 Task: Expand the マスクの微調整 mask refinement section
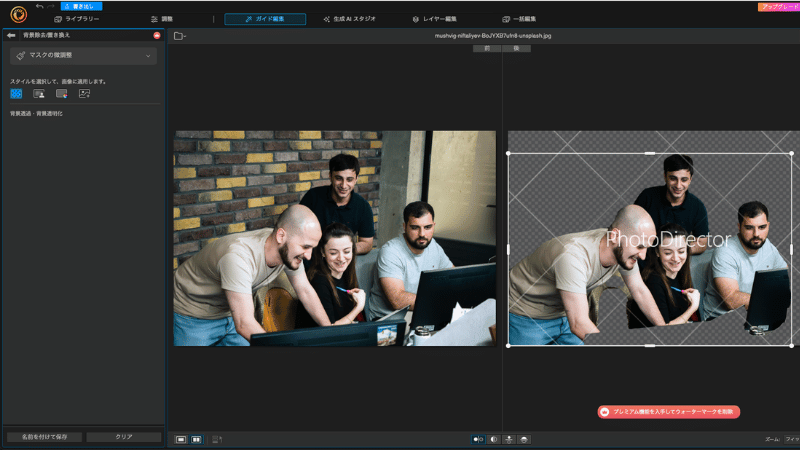(83, 56)
